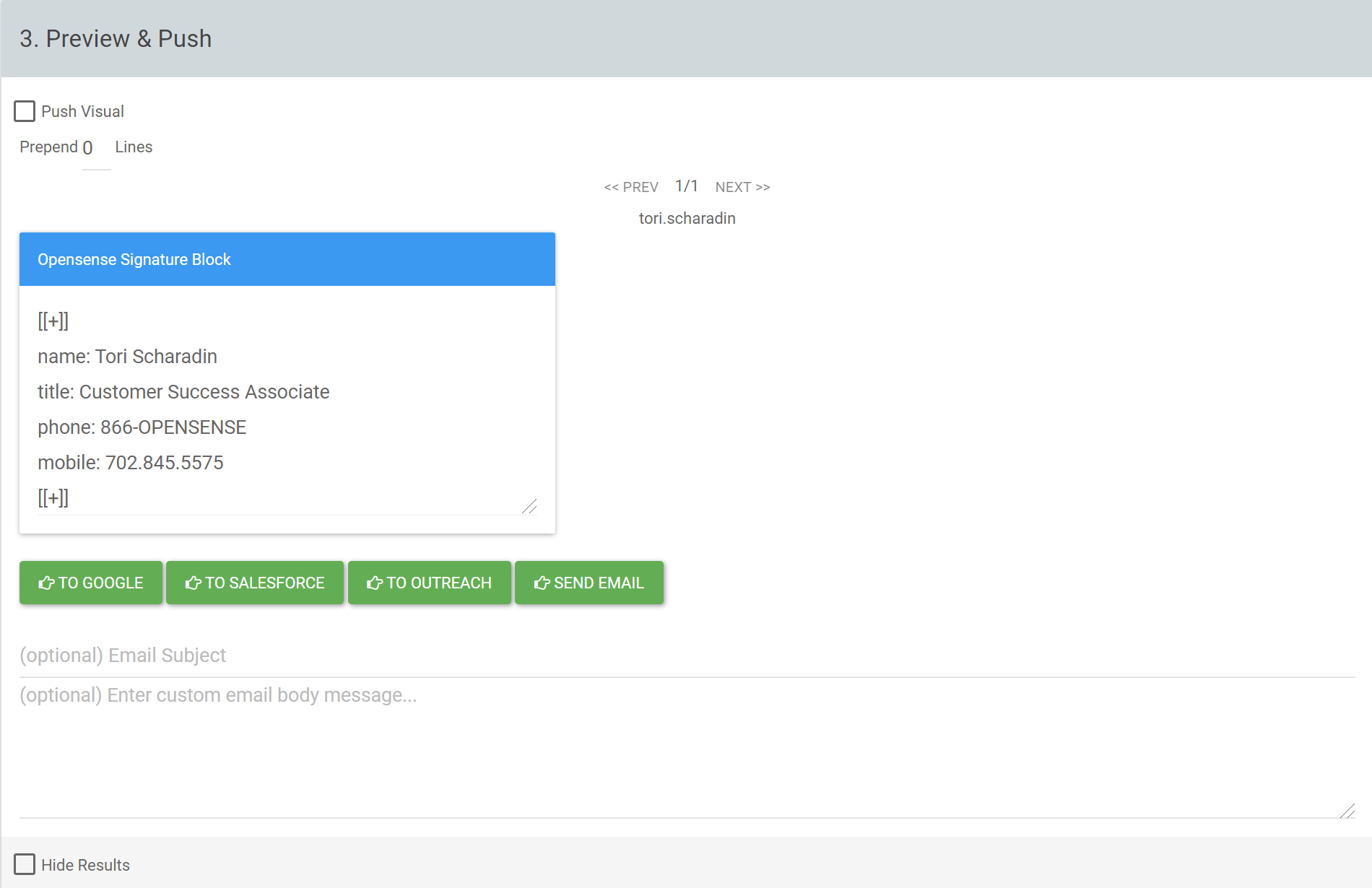Push signature with TO OUTREACH button
The width and height of the screenshot is (1372, 888).
point(429,583)
